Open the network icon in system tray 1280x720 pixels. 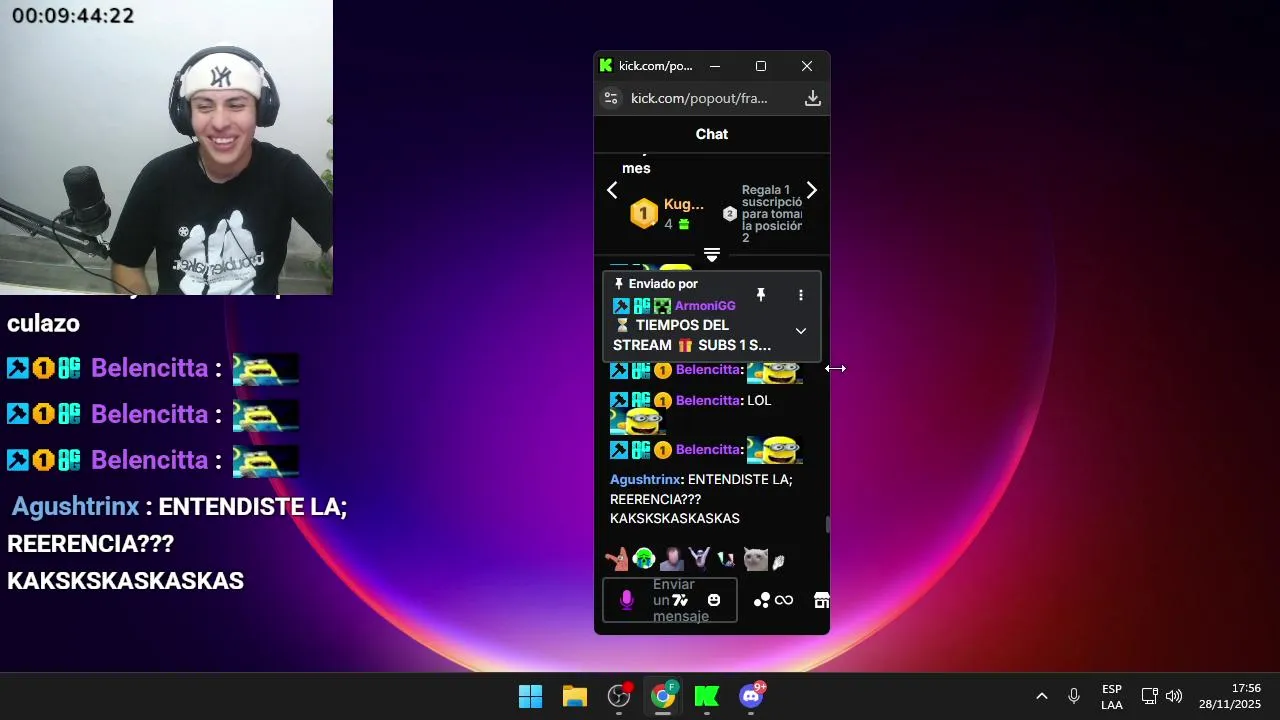coord(1150,696)
